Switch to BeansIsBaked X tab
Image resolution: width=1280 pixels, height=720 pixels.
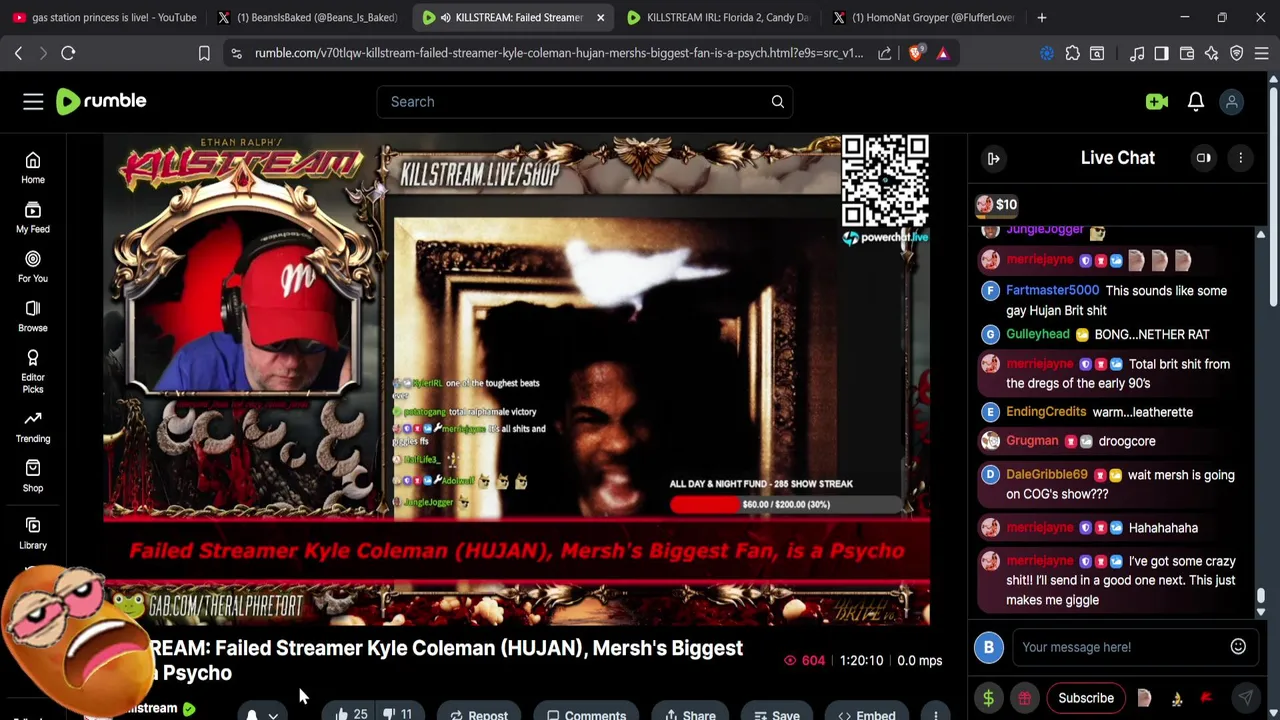pos(308,17)
